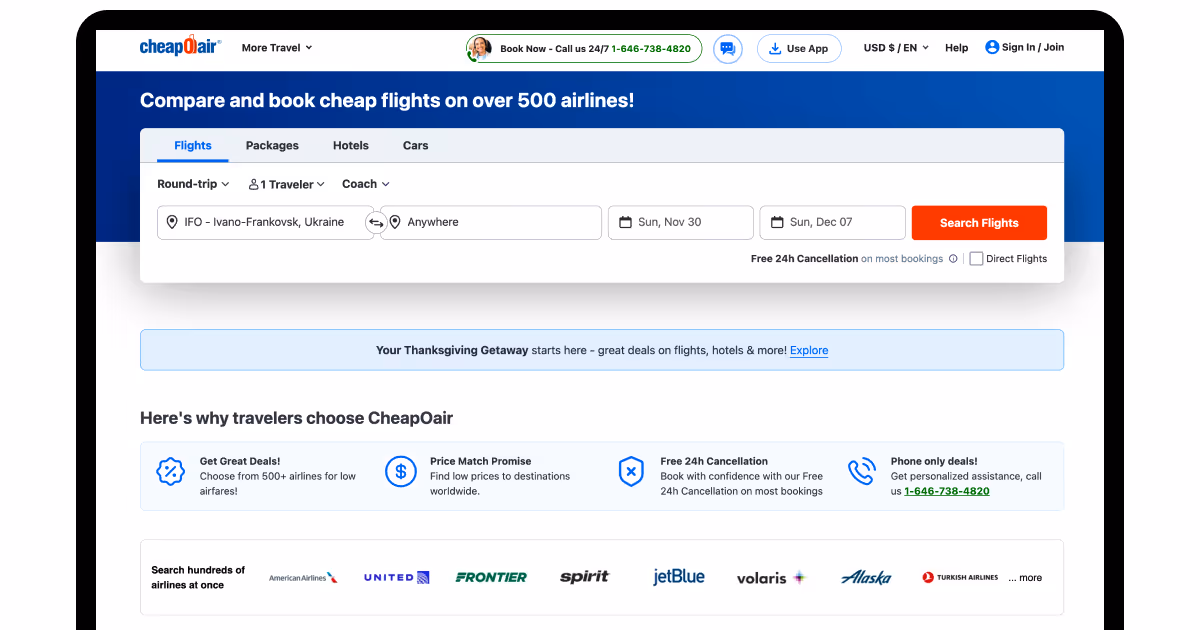Click the CheapOair logo
This screenshot has width=1200, height=630.
tap(180, 45)
